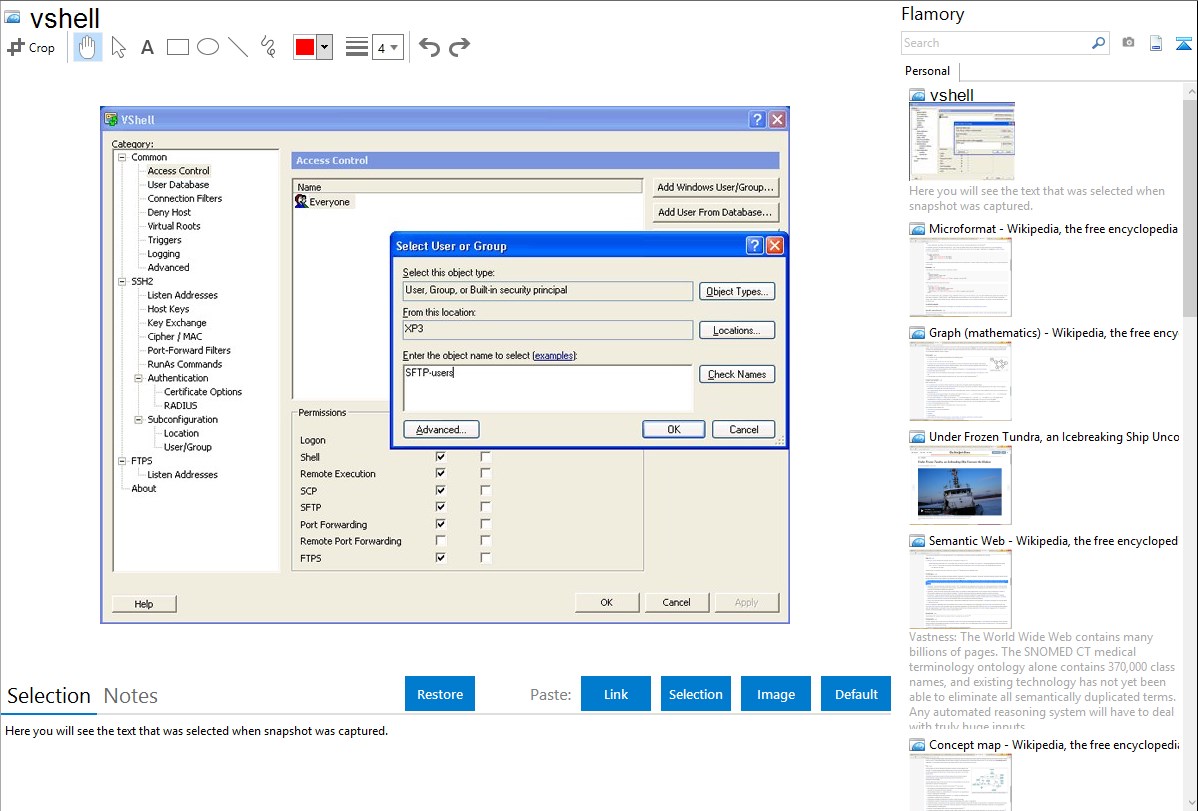Select the Crop tool
Image resolution: width=1198 pixels, height=811 pixels.
pyautogui.click(x=31, y=47)
